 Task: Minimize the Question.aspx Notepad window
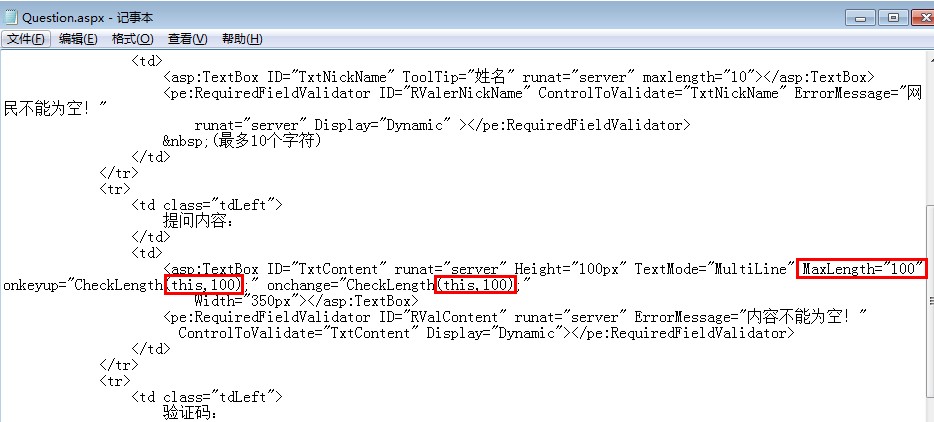click(861, 18)
